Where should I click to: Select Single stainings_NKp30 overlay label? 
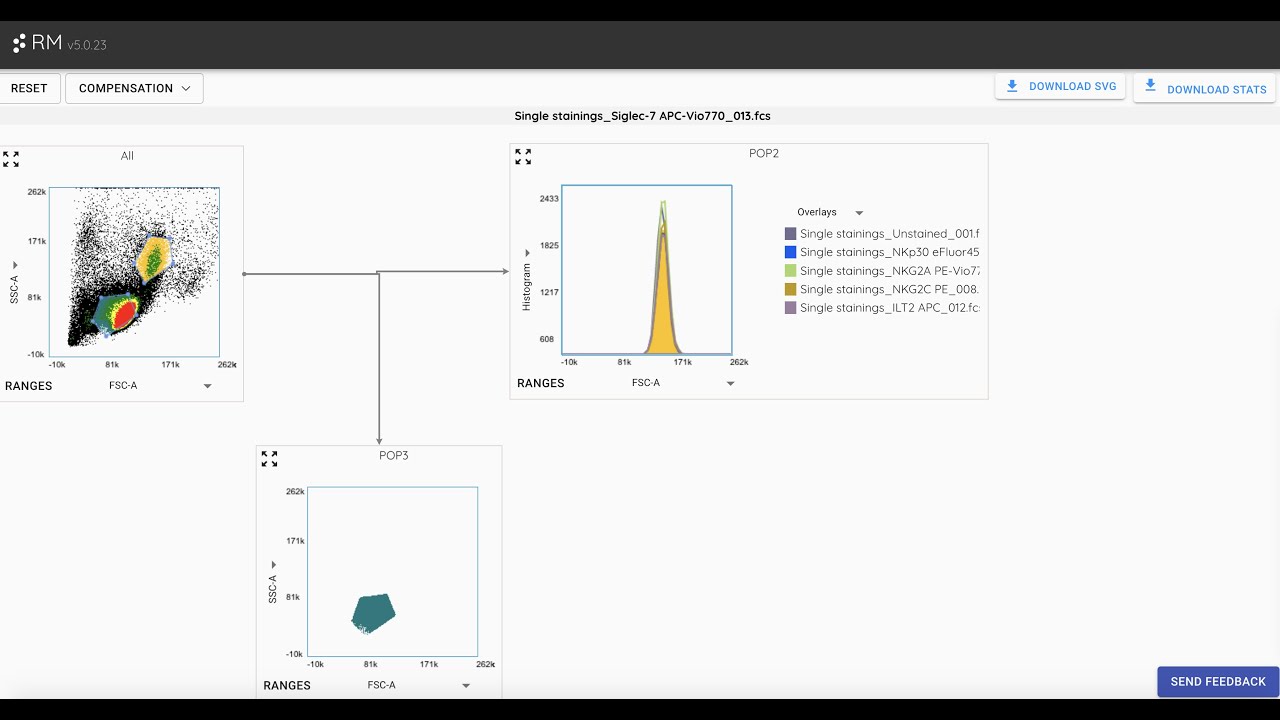point(890,252)
